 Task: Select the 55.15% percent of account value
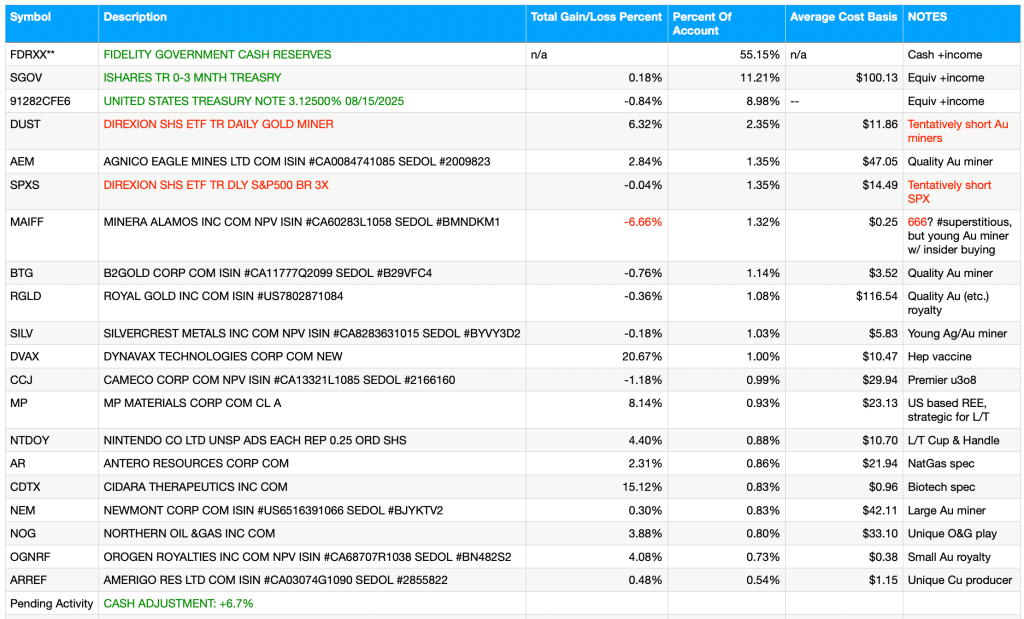tap(760, 55)
